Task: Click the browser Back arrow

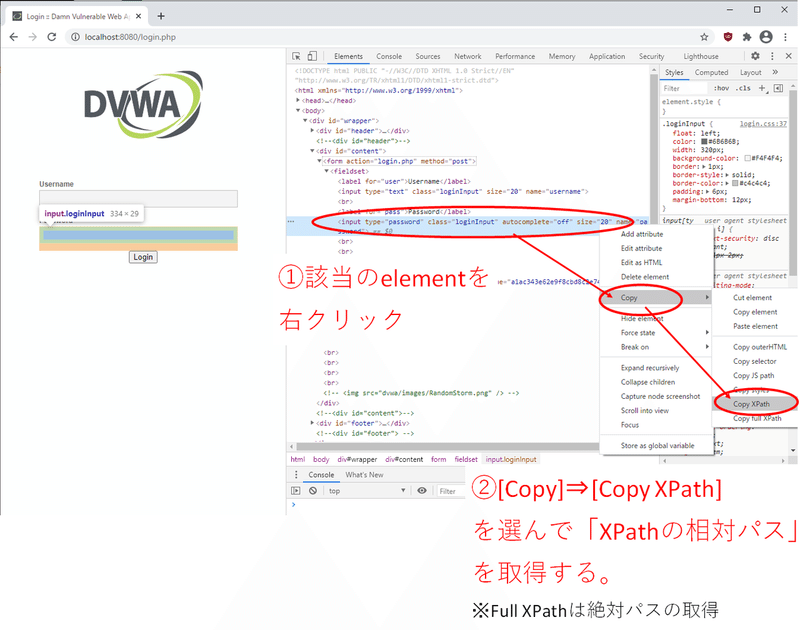Action: click(x=14, y=37)
